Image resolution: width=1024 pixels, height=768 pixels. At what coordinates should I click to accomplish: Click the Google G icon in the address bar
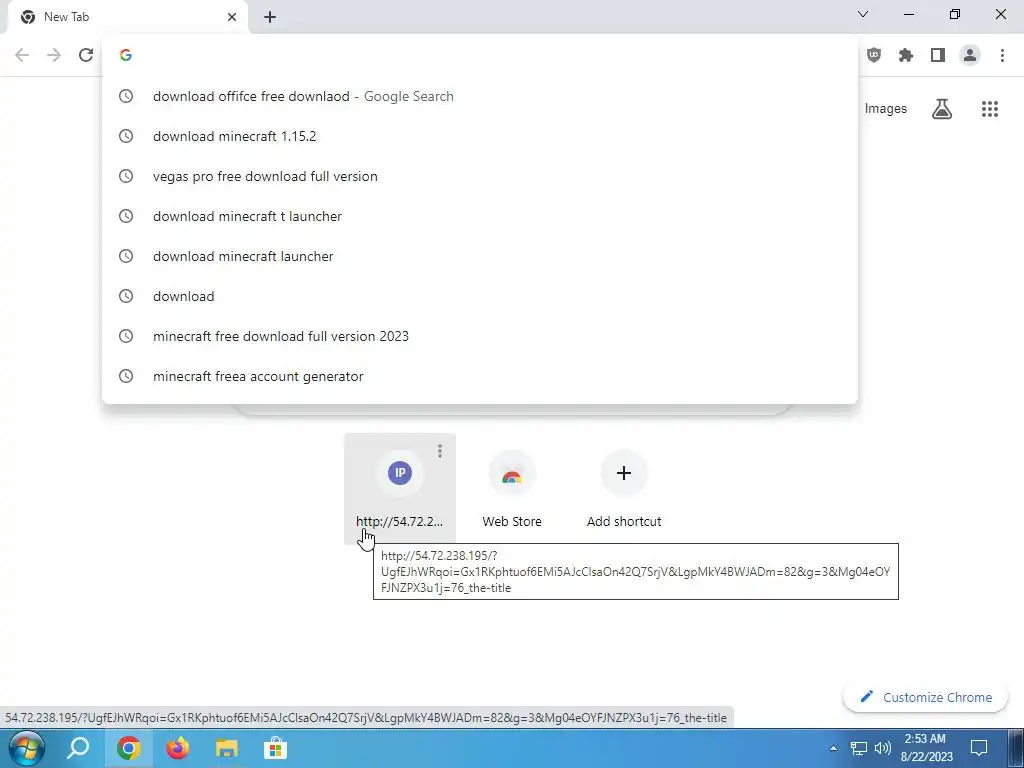tap(126, 55)
